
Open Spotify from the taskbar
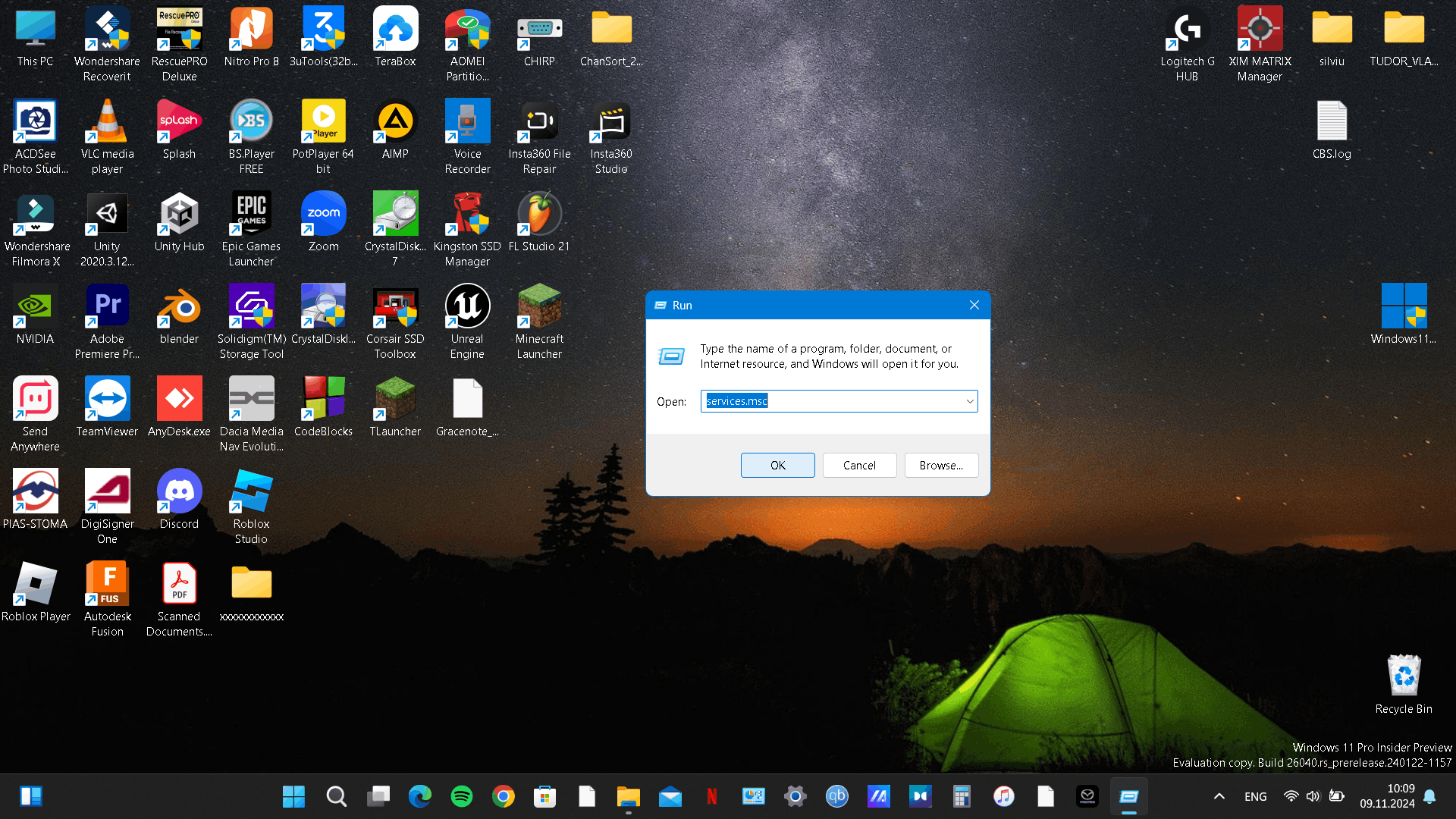461,796
